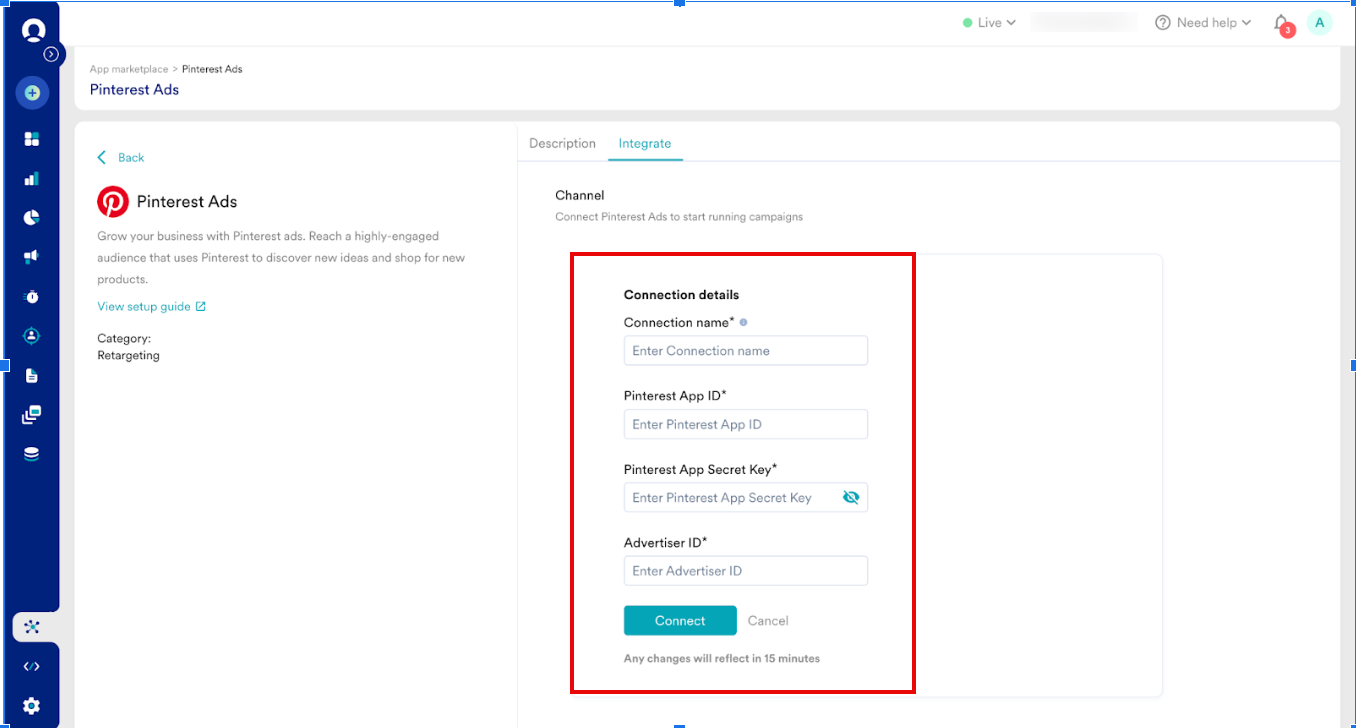Expand the sidebar with the arrow button

(x=51, y=54)
